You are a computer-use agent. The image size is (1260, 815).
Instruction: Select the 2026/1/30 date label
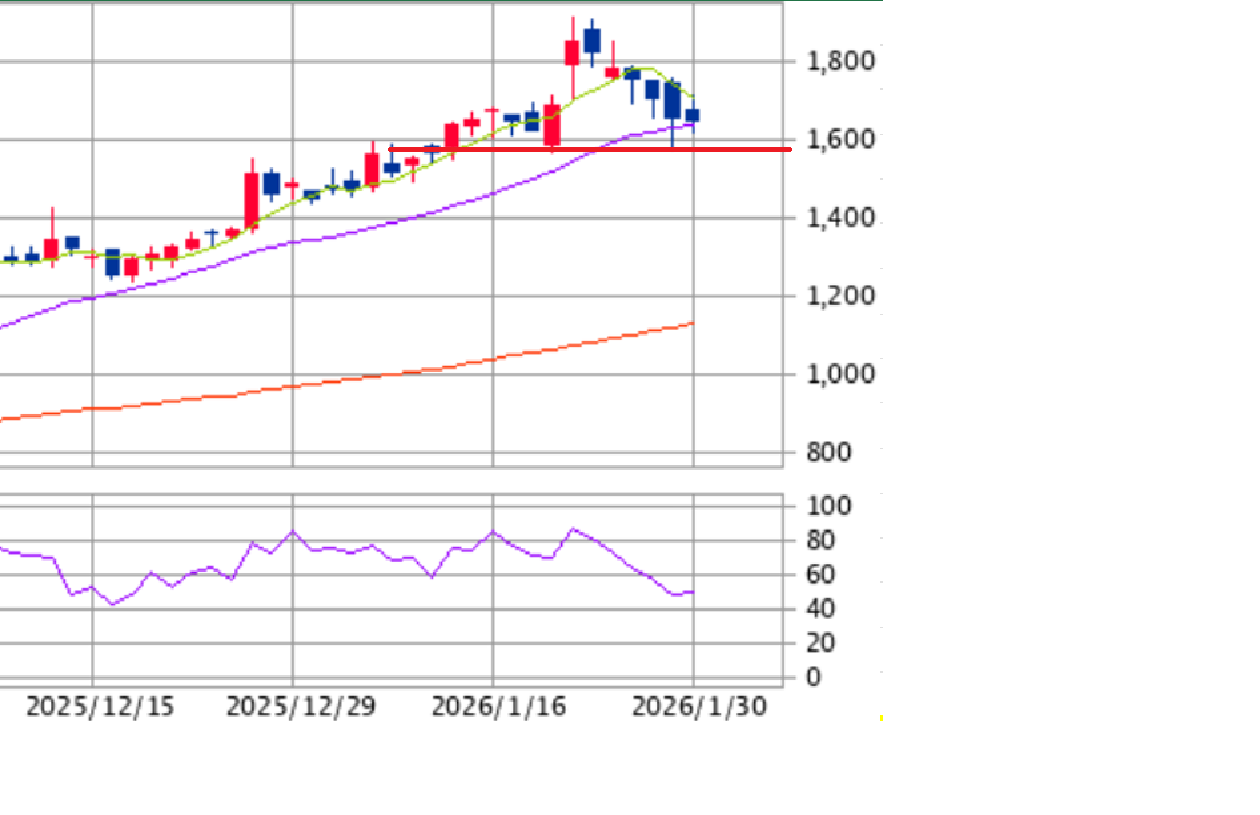coord(700,707)
